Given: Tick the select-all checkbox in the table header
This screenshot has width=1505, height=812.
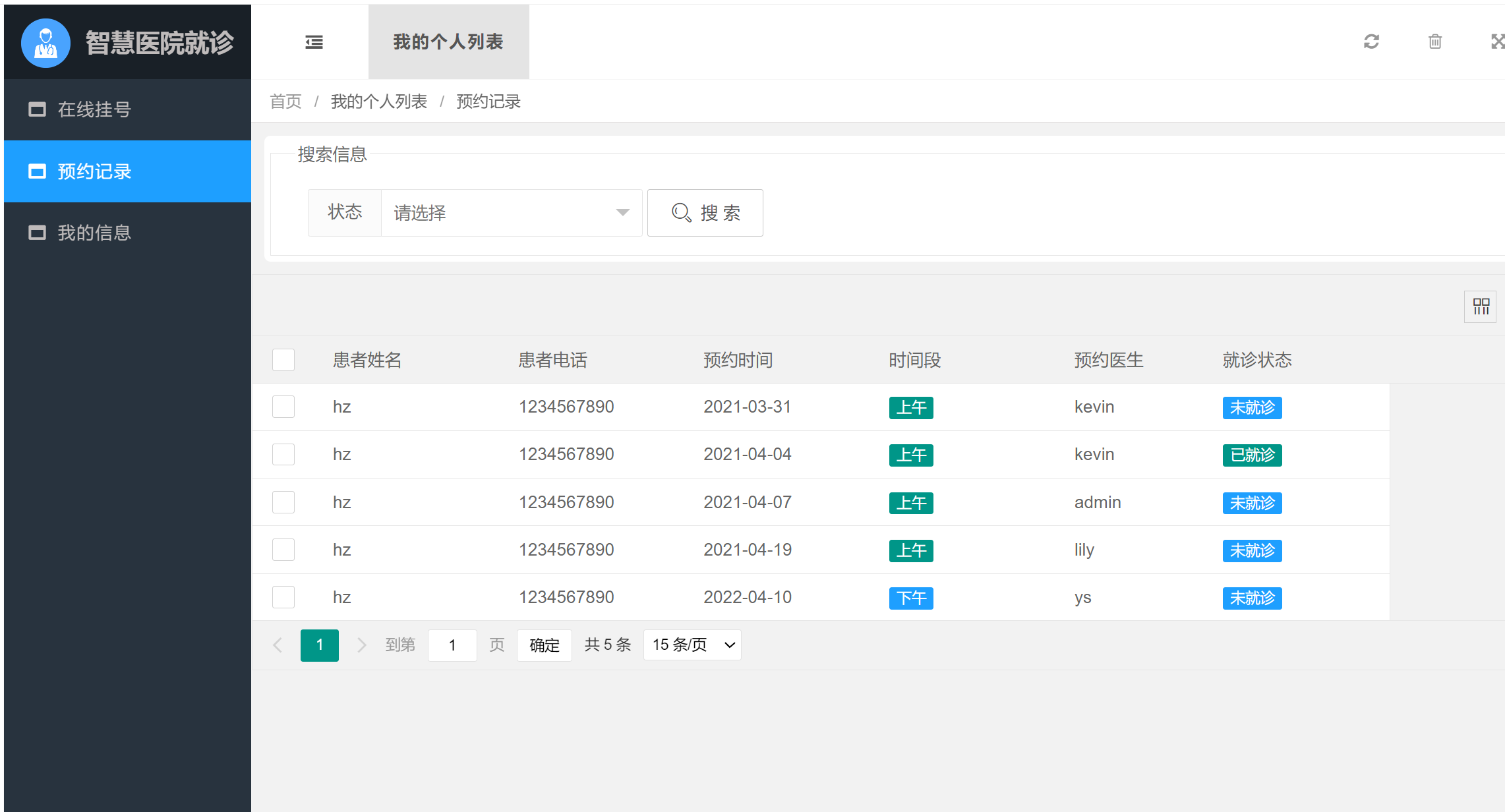Looking at the screenshot, I should (283, 360).
